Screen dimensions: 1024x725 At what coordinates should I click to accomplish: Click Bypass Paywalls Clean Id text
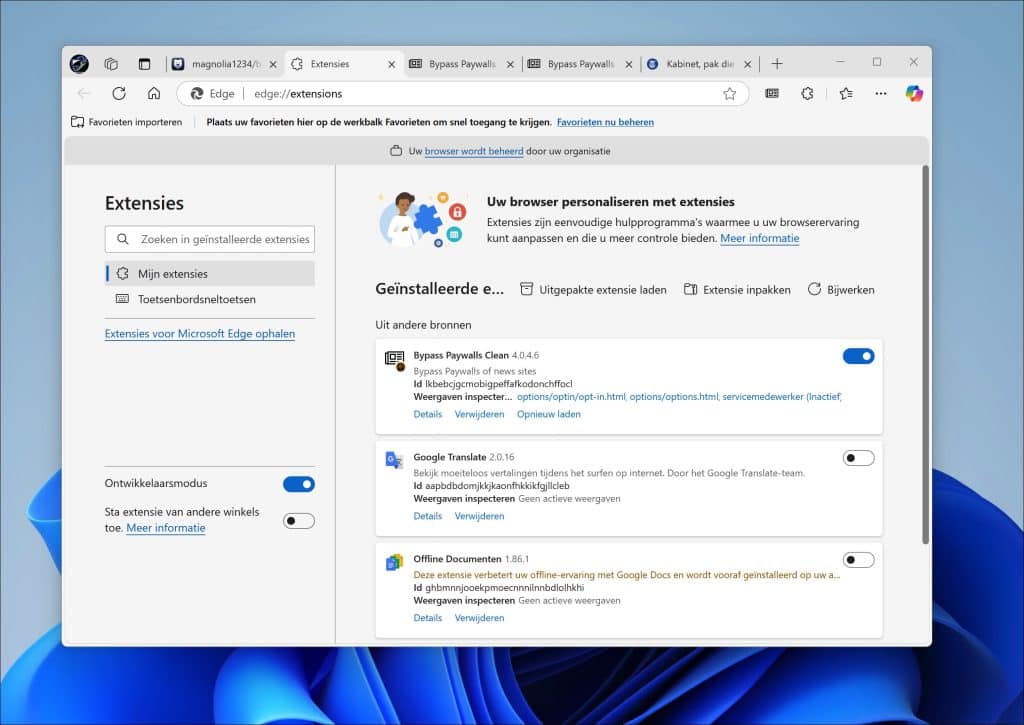tap(493, 384)
